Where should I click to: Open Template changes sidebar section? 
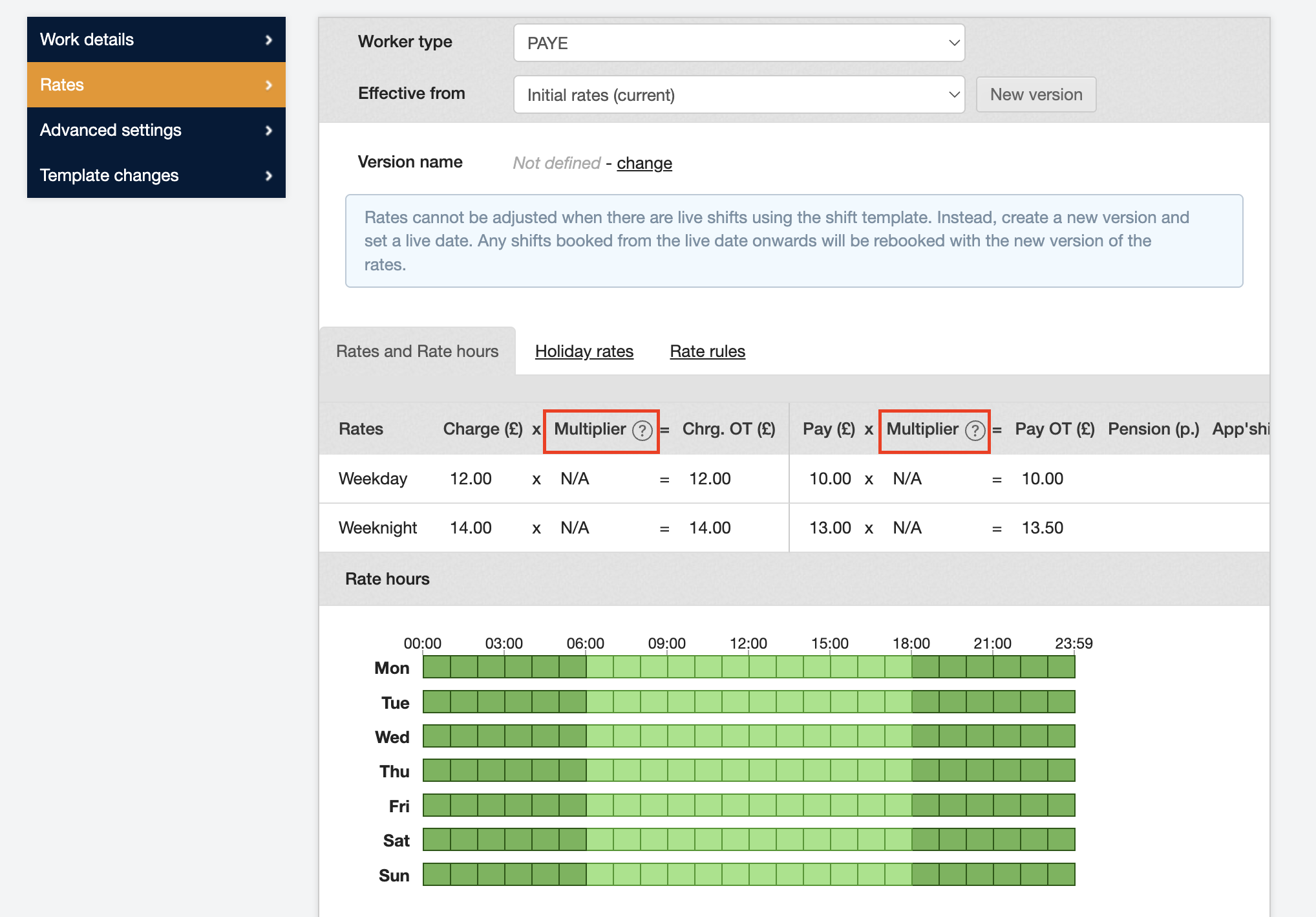coord(110,176)
